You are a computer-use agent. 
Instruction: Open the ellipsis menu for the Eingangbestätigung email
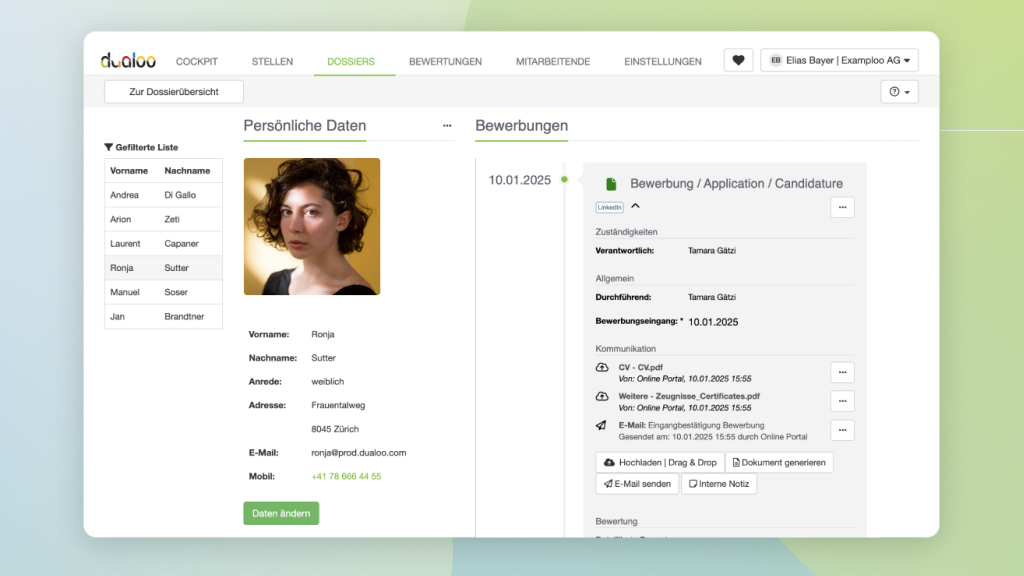click(842, 430)
